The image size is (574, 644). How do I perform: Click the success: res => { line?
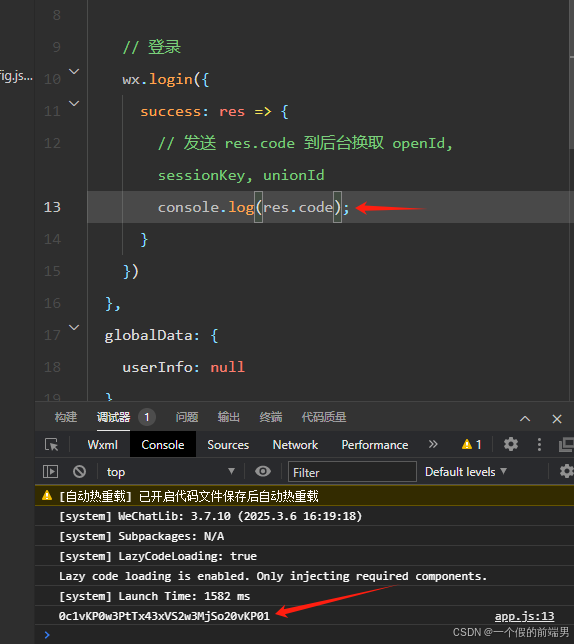coord(214,111)
